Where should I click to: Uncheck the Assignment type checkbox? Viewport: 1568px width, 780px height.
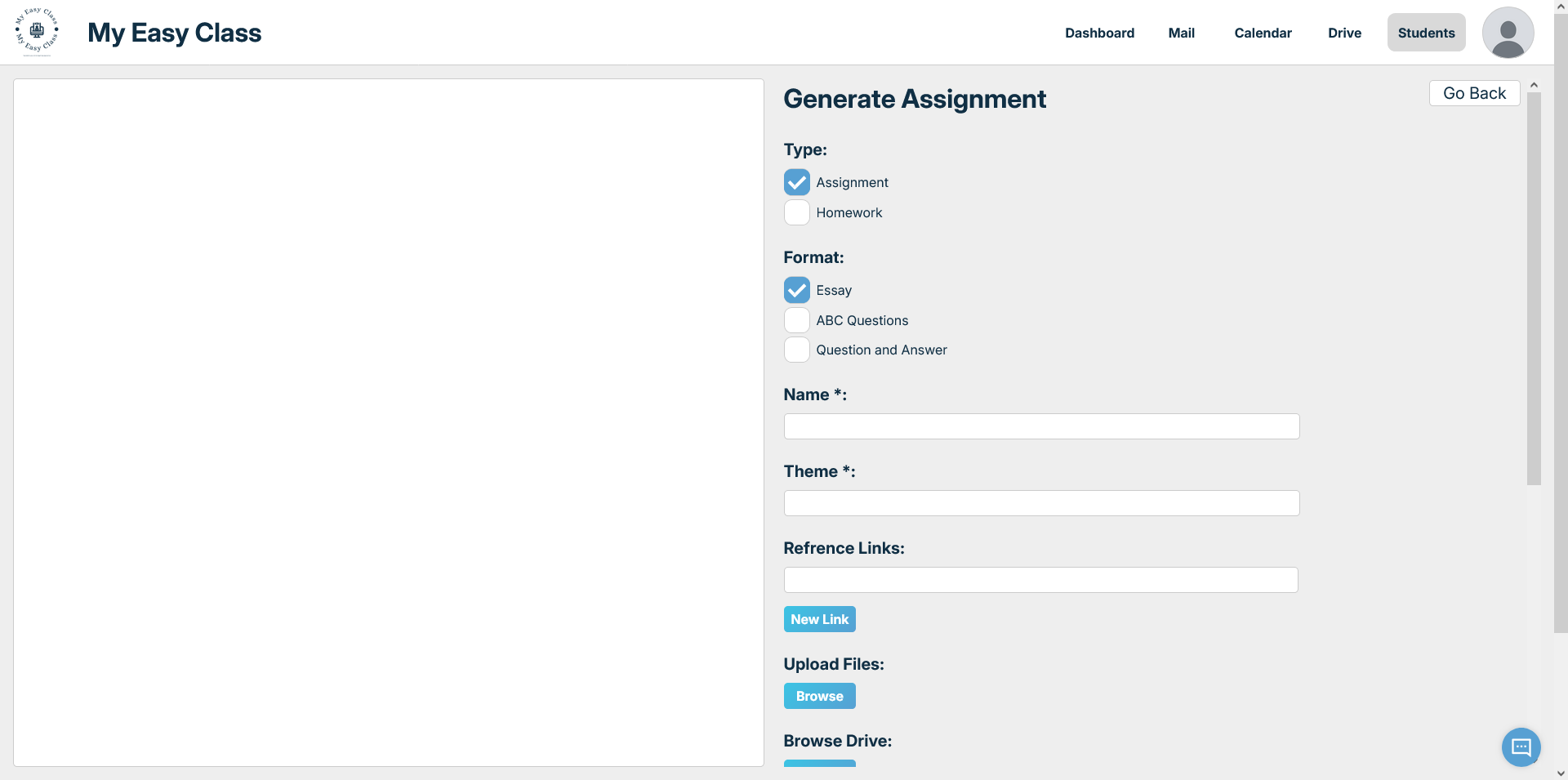tap(796, 182)
